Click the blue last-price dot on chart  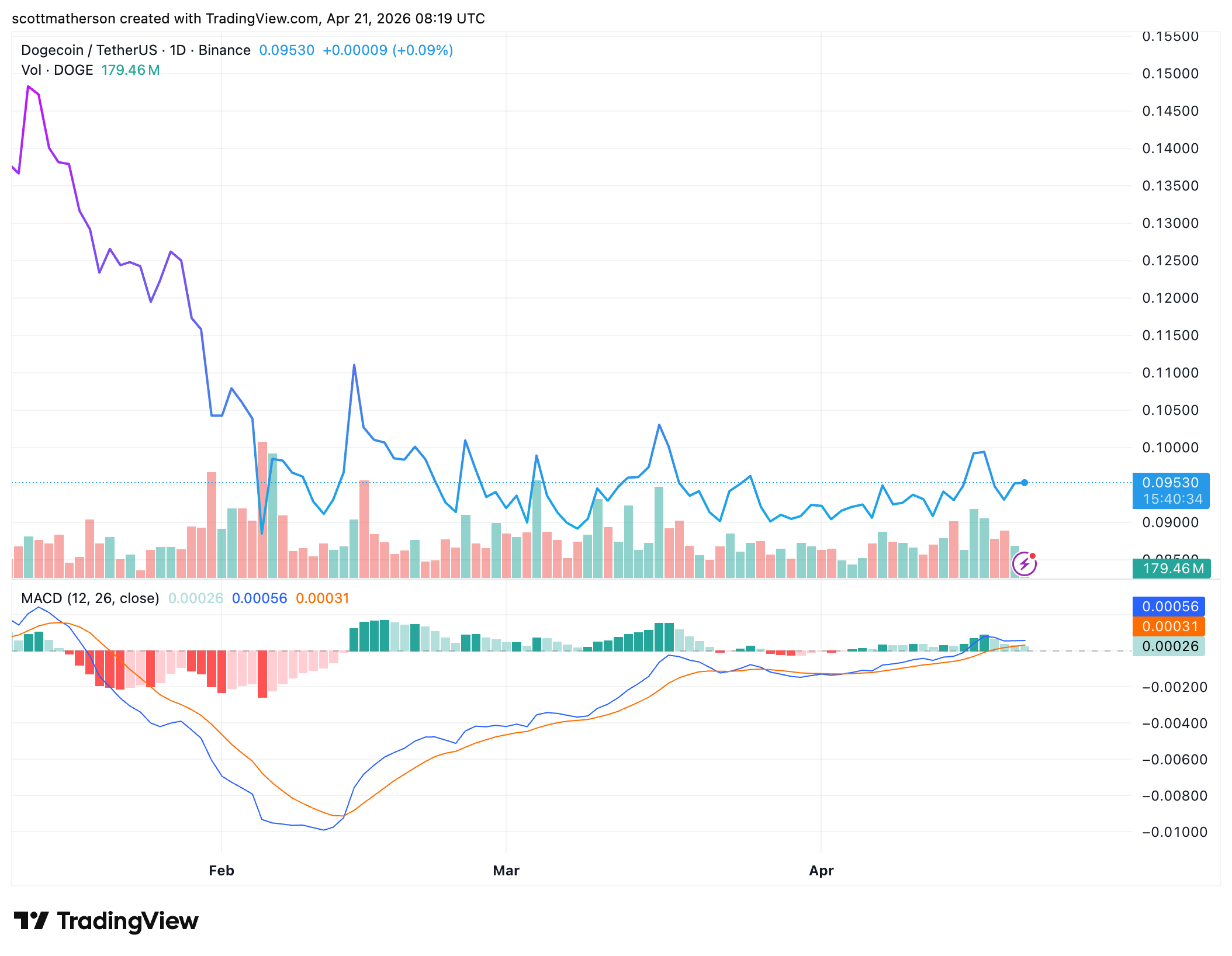(x=1025, y=483)
